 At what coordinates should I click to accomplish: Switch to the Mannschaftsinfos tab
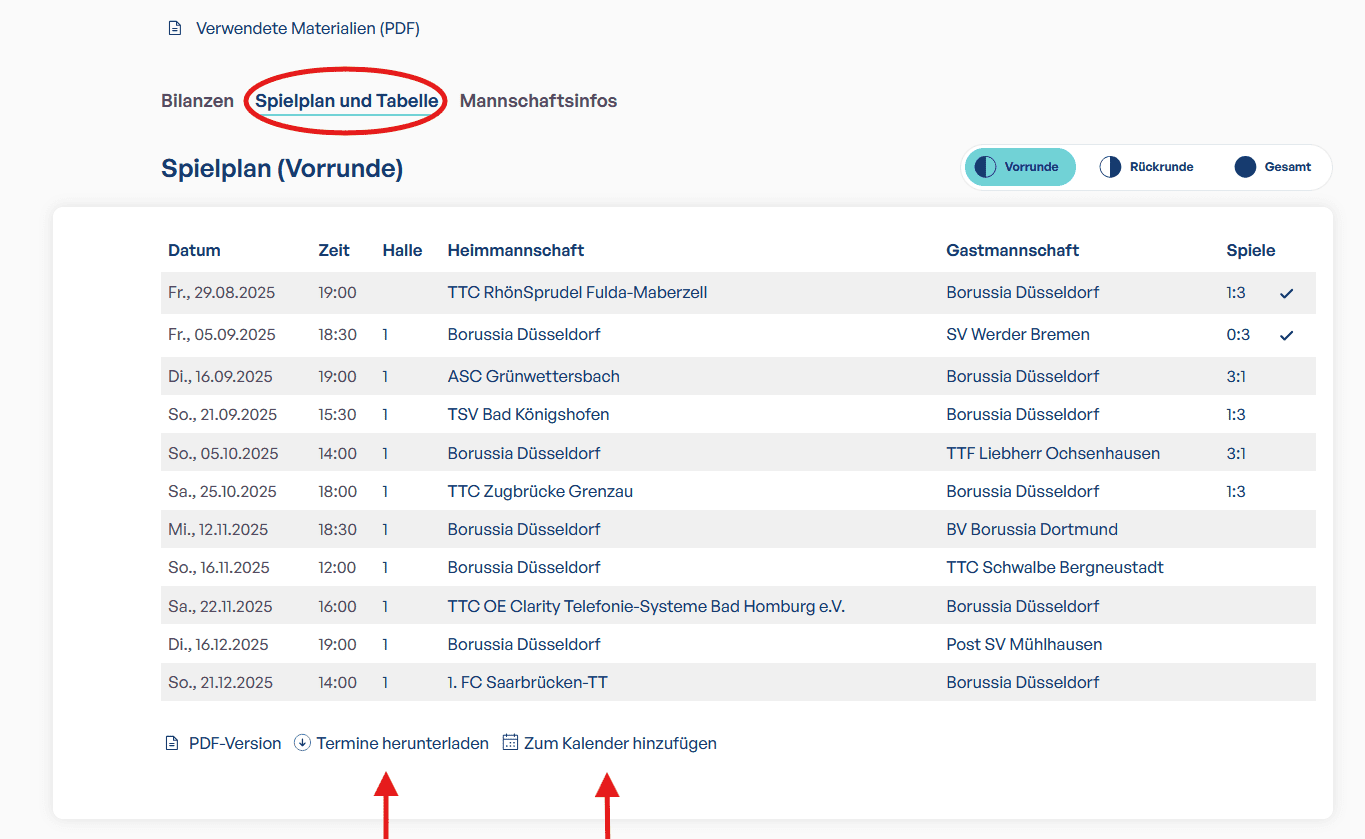pyautogui.click(x=538, y=101)
